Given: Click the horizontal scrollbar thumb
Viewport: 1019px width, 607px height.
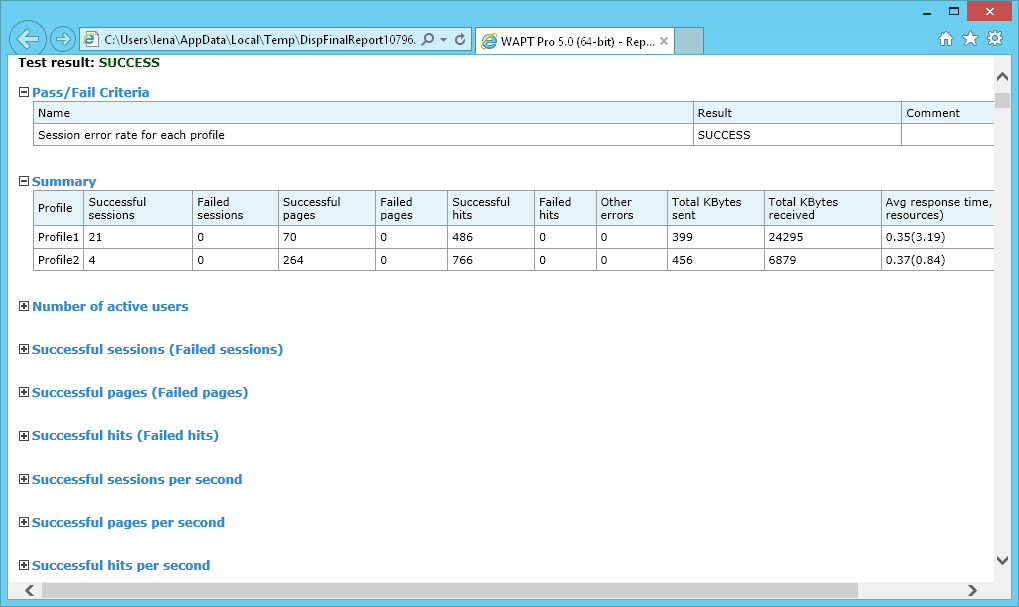Looking at the screenshot, I should 450,590.
